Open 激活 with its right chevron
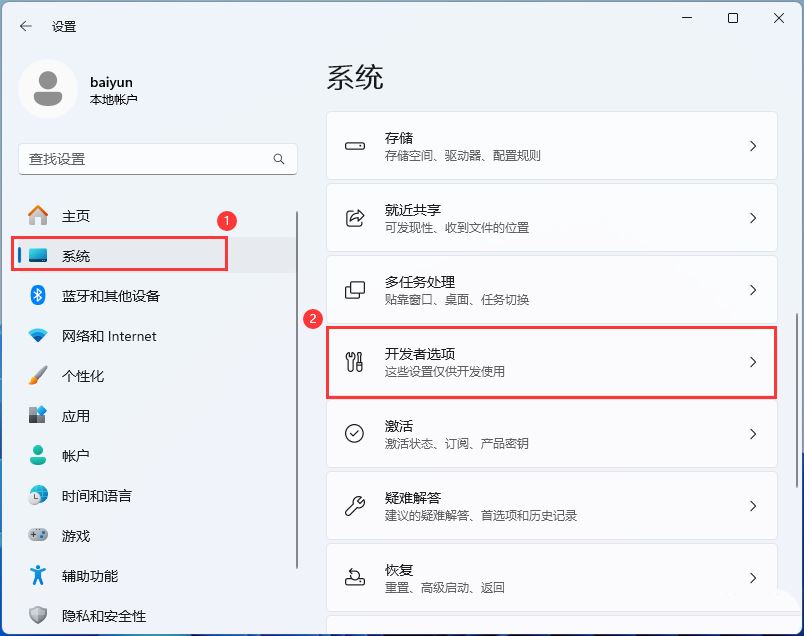This screenshot has width=804, height=636. tap(753, 433)
